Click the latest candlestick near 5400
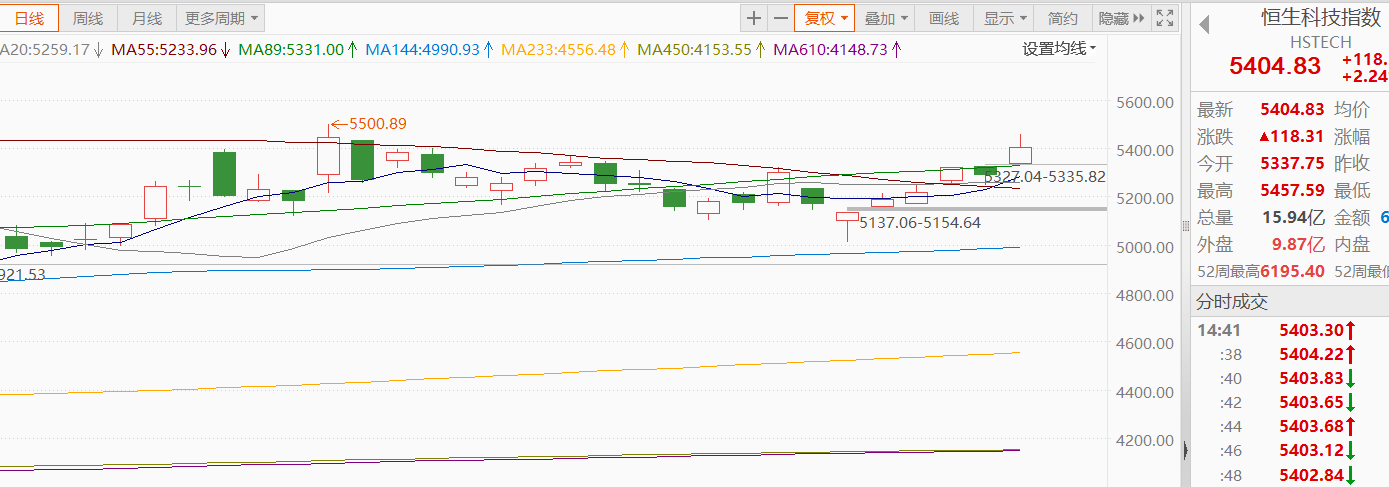Viewport: 1389px width, 487px height. click(1020, 154)
